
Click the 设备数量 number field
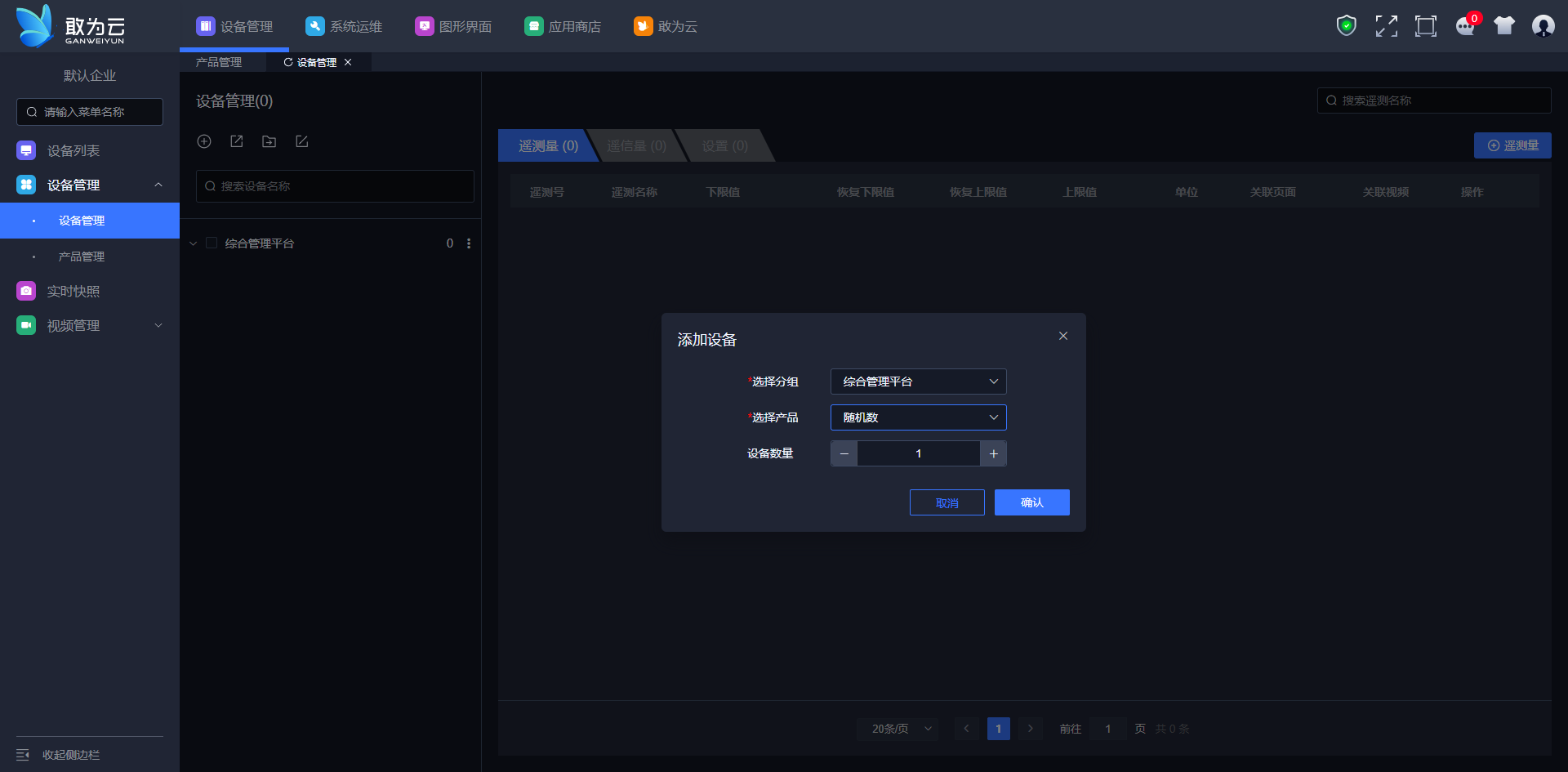click(919, 453)
